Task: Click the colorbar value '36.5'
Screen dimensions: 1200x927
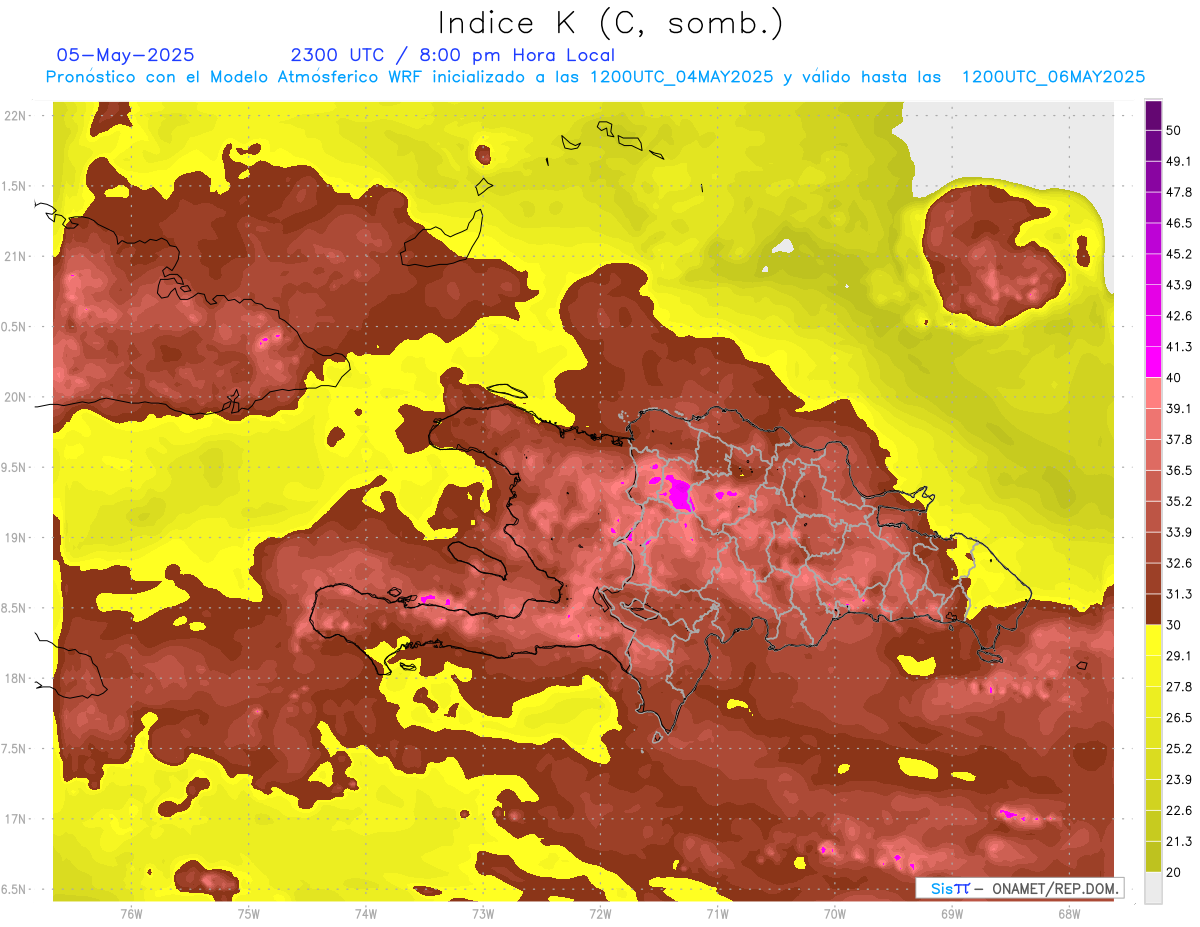Action: click(1179, 471)
